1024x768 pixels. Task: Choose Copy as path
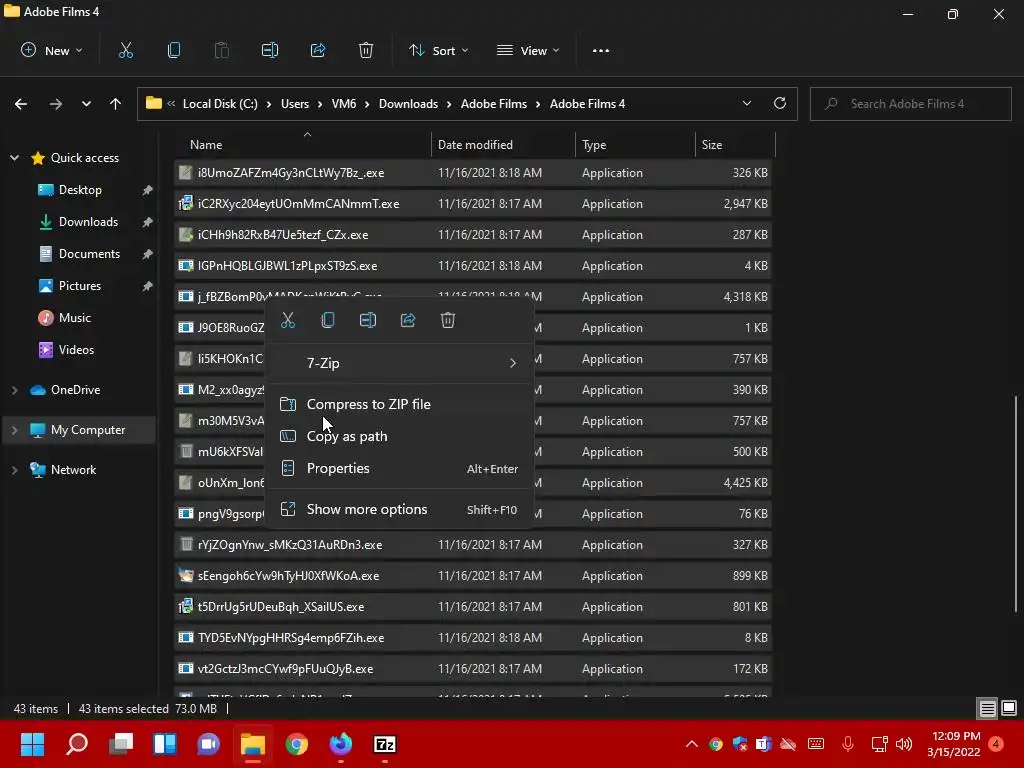400,436
